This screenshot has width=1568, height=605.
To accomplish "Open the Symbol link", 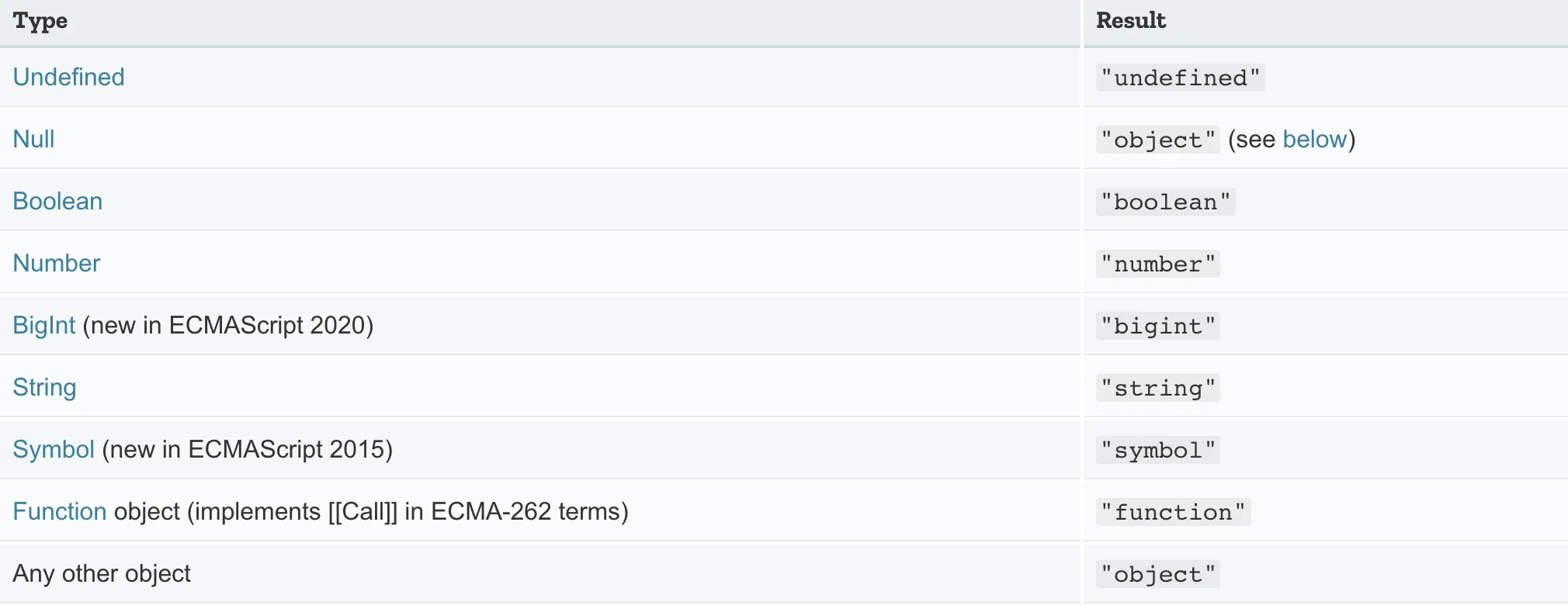I will click(54, 449).
